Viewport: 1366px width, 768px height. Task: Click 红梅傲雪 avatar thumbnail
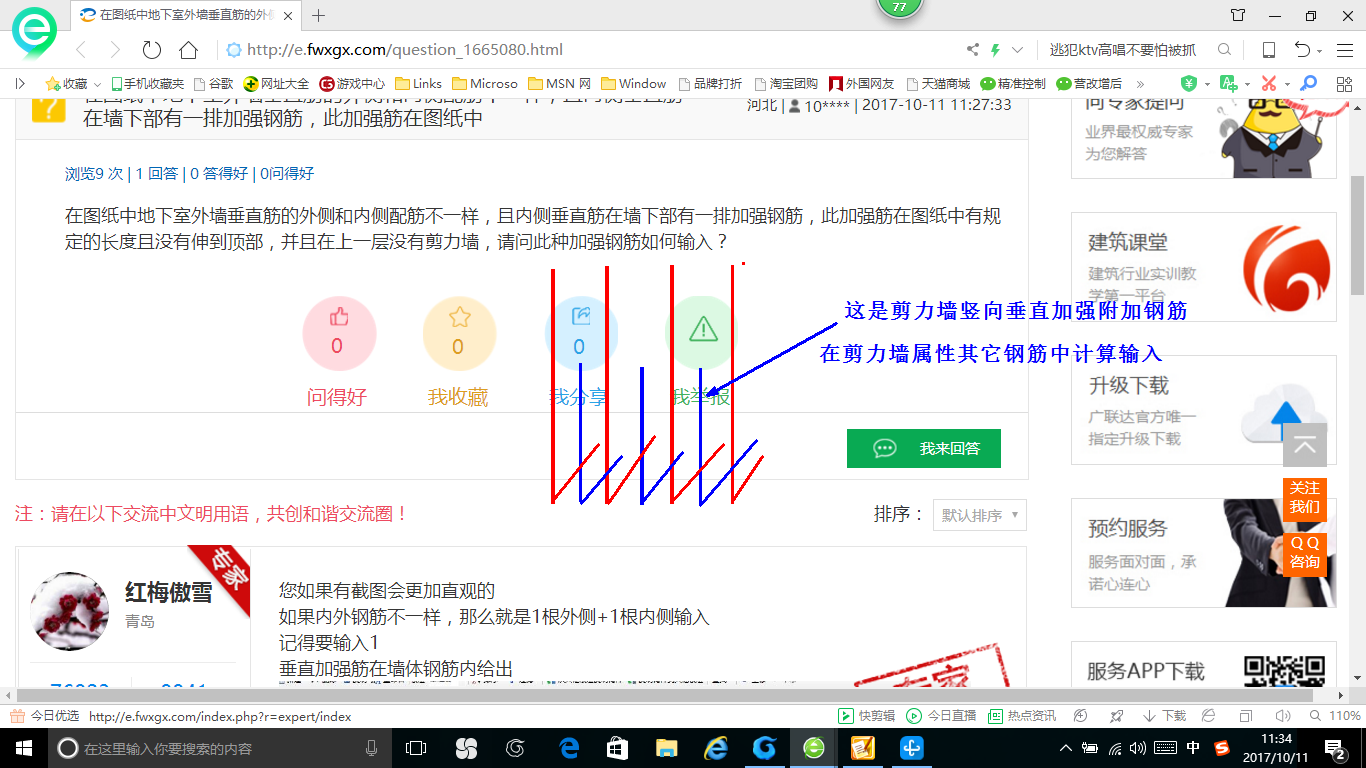pyautogui.click(x=70, y=611)
